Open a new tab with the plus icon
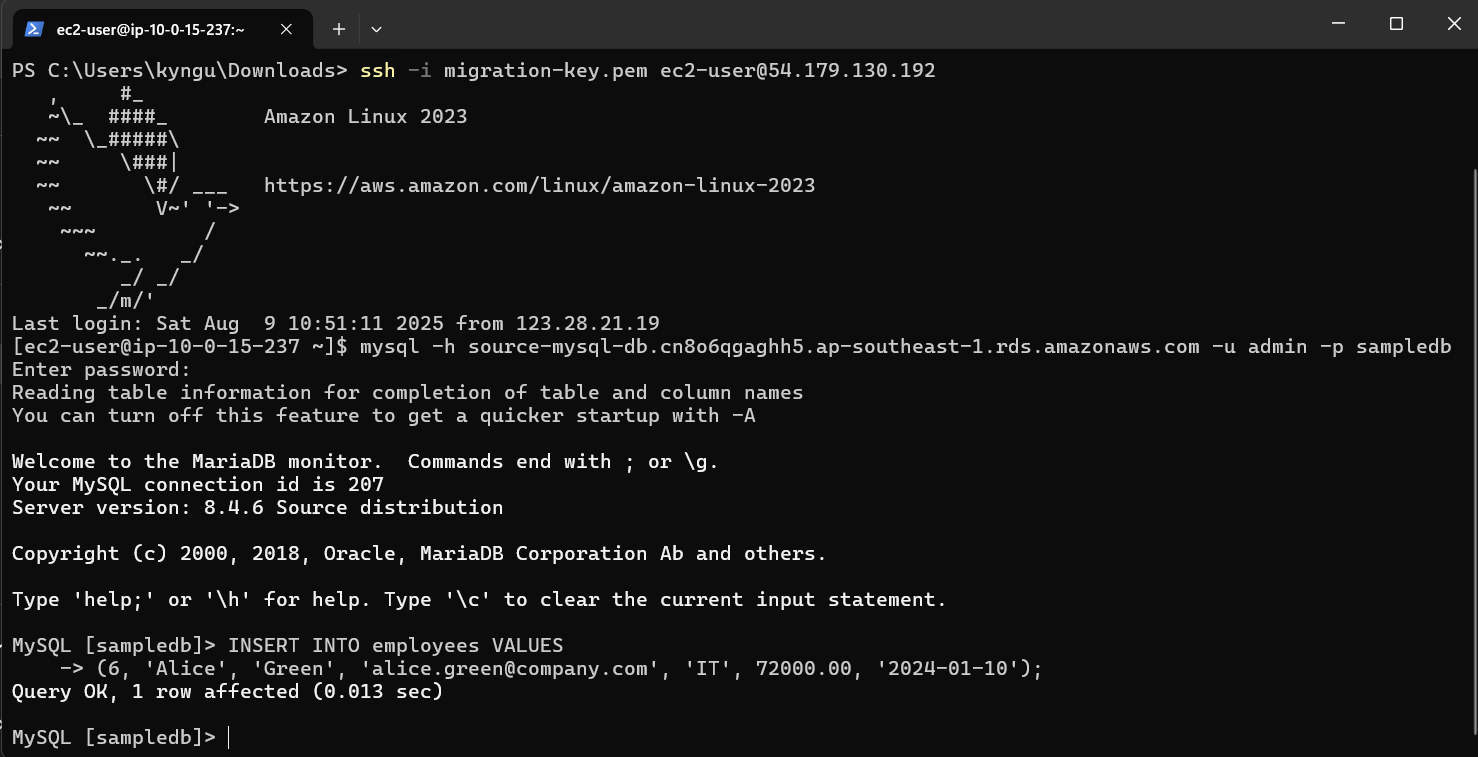 [338, 29]
